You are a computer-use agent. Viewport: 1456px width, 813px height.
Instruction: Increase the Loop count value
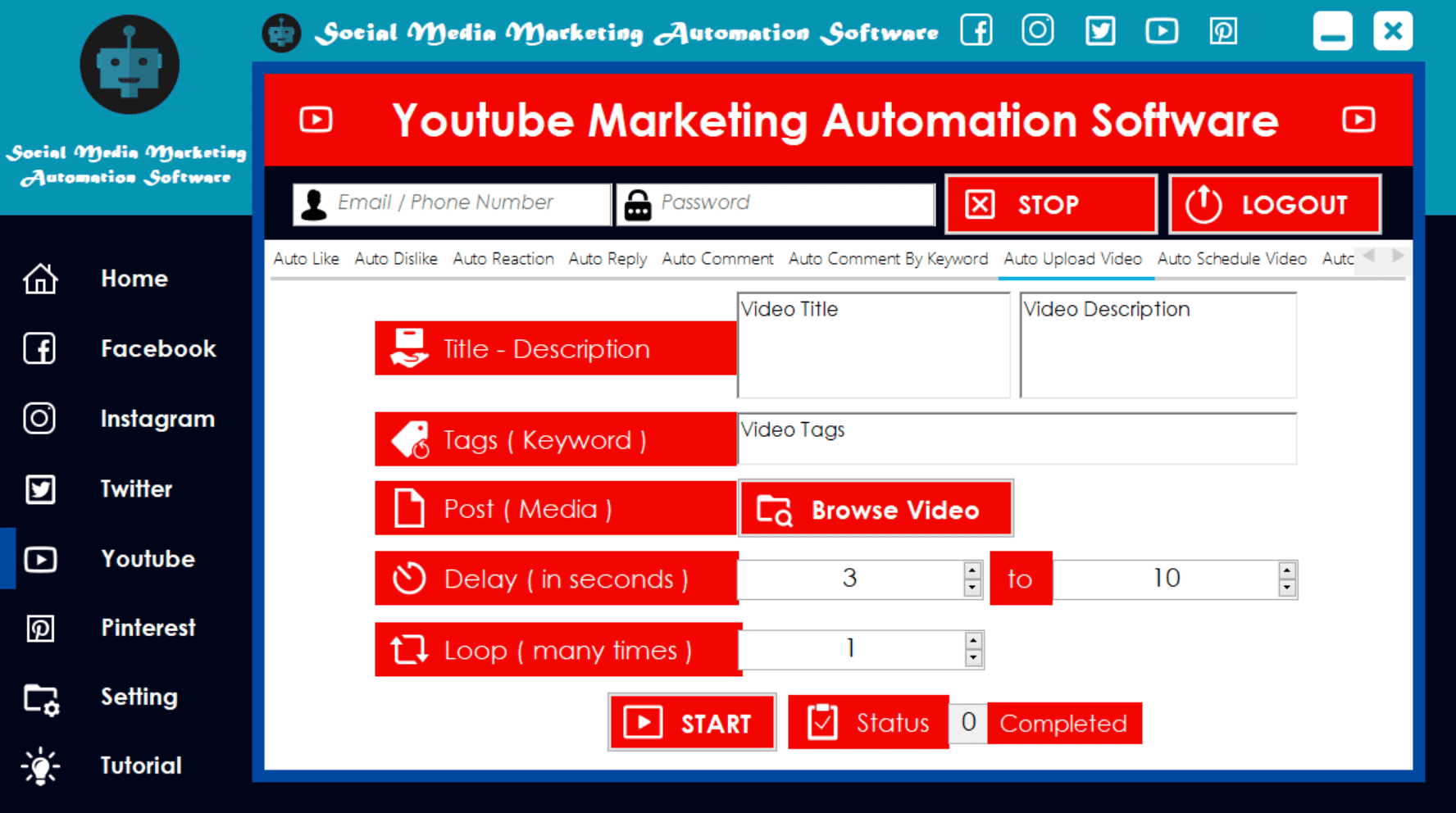(x=973, y=641)
